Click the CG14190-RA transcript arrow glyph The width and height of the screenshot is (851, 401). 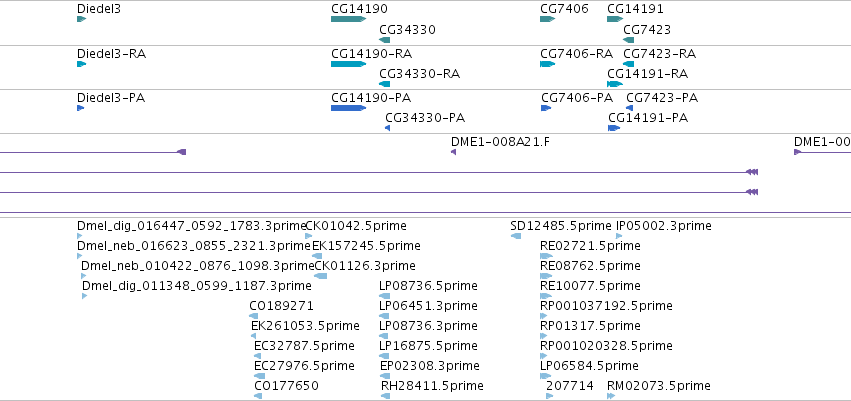pyautogui.click(x=348, y=64)
